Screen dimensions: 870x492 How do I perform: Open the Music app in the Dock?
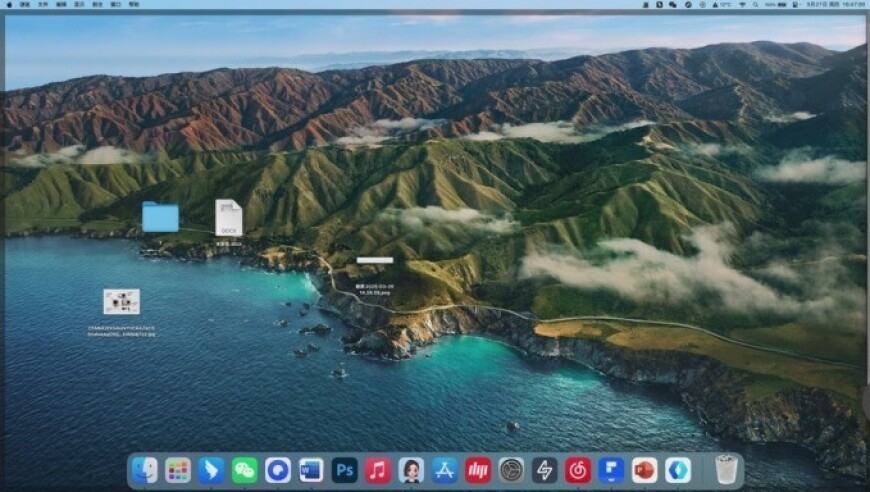point(378,470)
